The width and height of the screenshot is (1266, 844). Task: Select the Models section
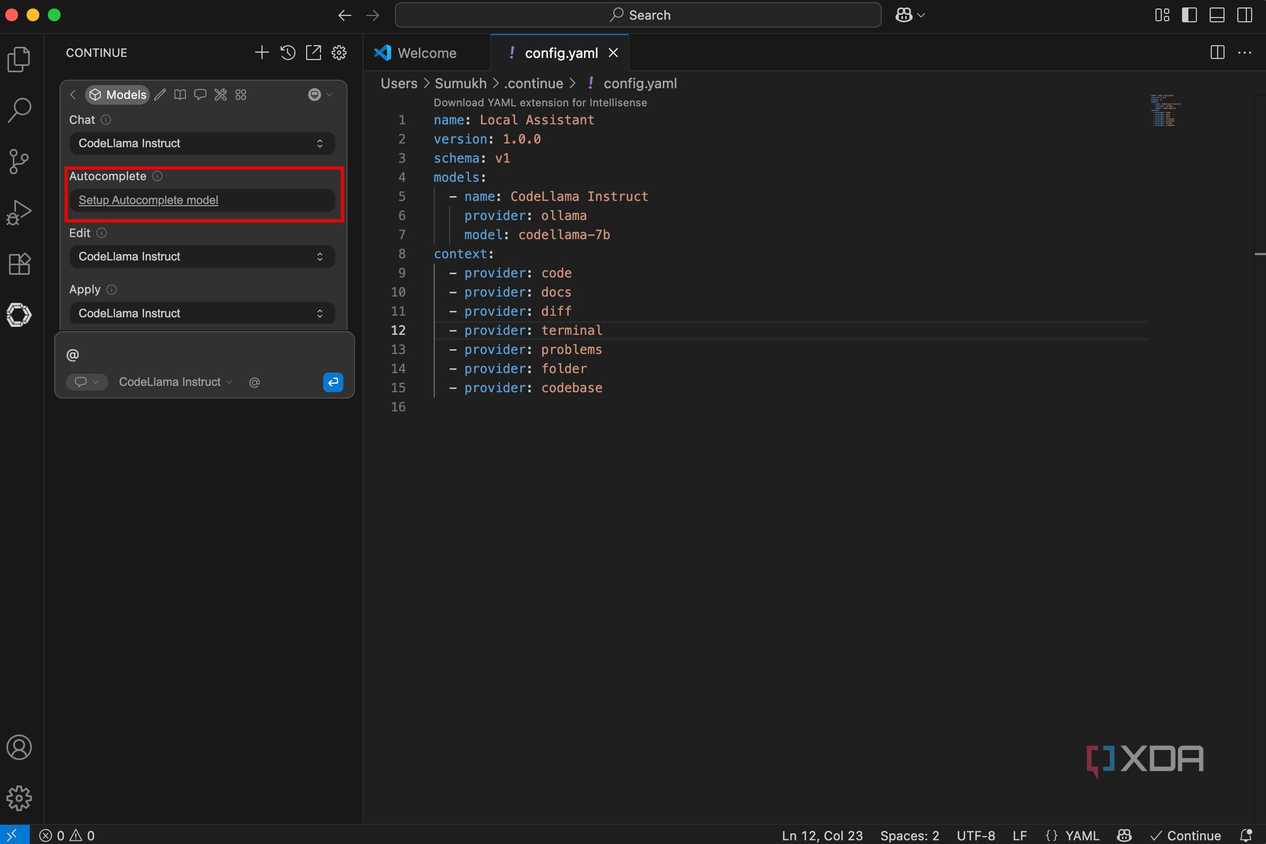(117, 95)
